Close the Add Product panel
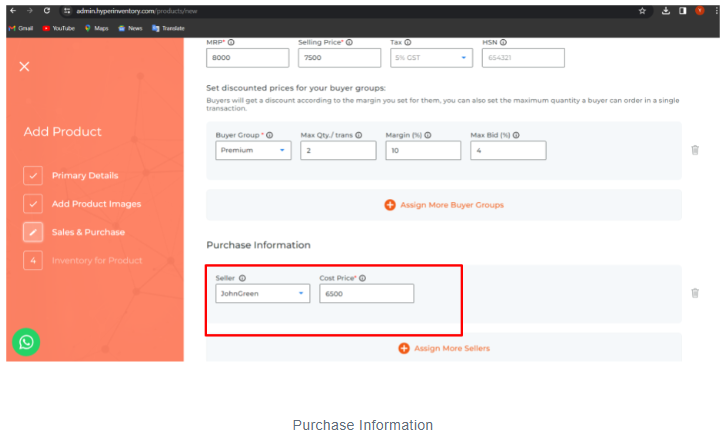The width and height of the screenshot is (724, 445). pos(24,66)
